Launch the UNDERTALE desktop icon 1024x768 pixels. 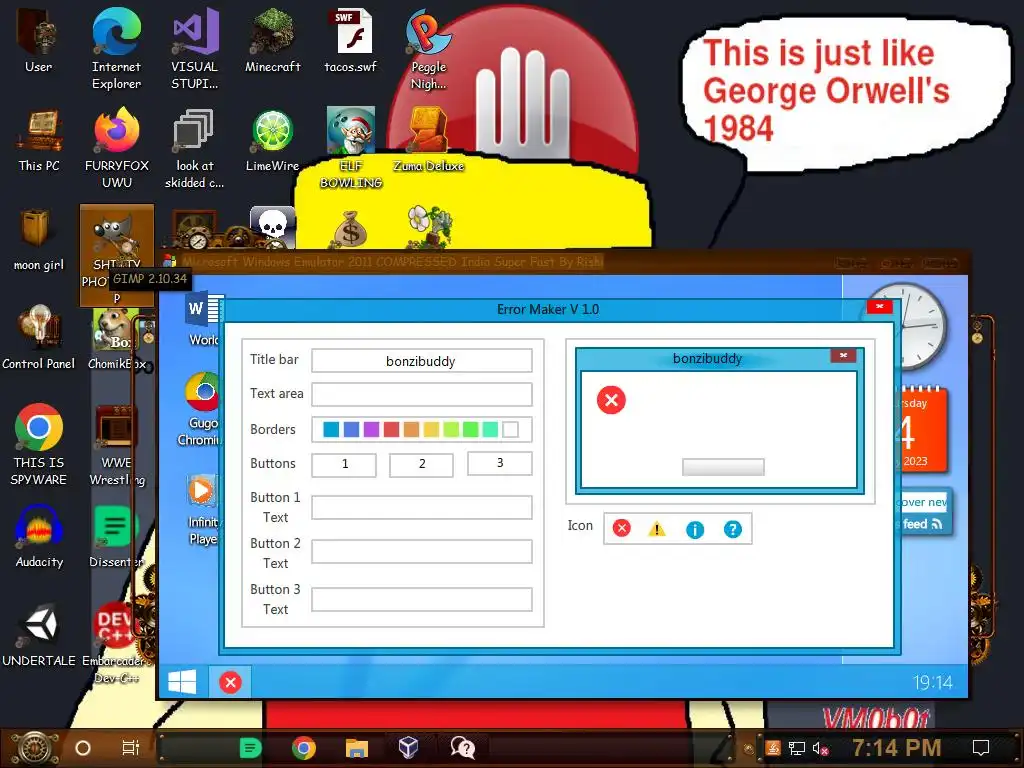pyautogui.click(x=39, y=635)
